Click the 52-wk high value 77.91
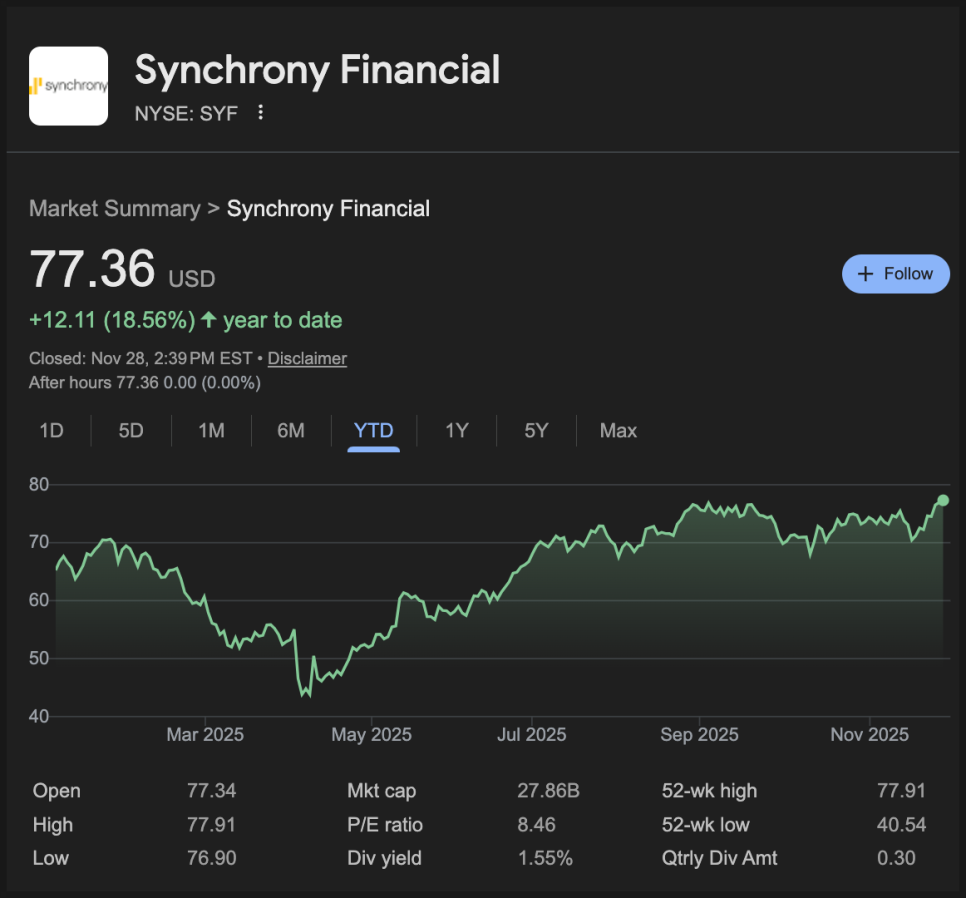966x898 pixels. click(900, 791)
